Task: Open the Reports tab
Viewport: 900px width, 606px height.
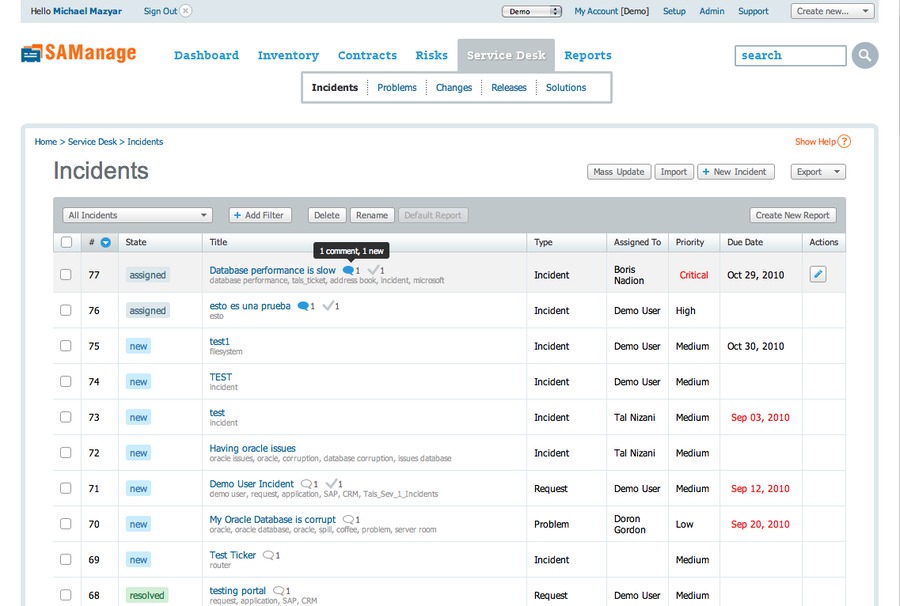Action: click(x=588, y=55)
